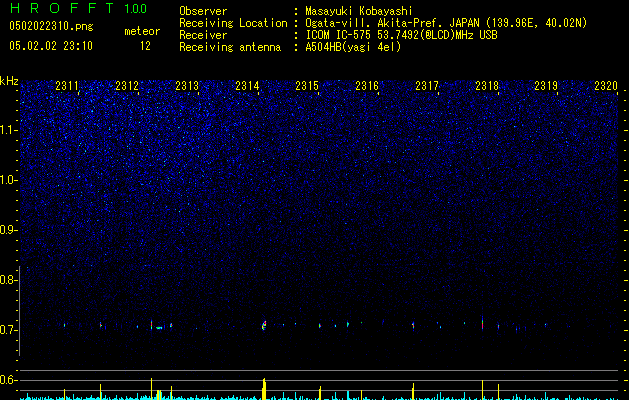Click the tallest yellow level bar below 2314 echo
The image size is (629, 400).
[264, 389]
